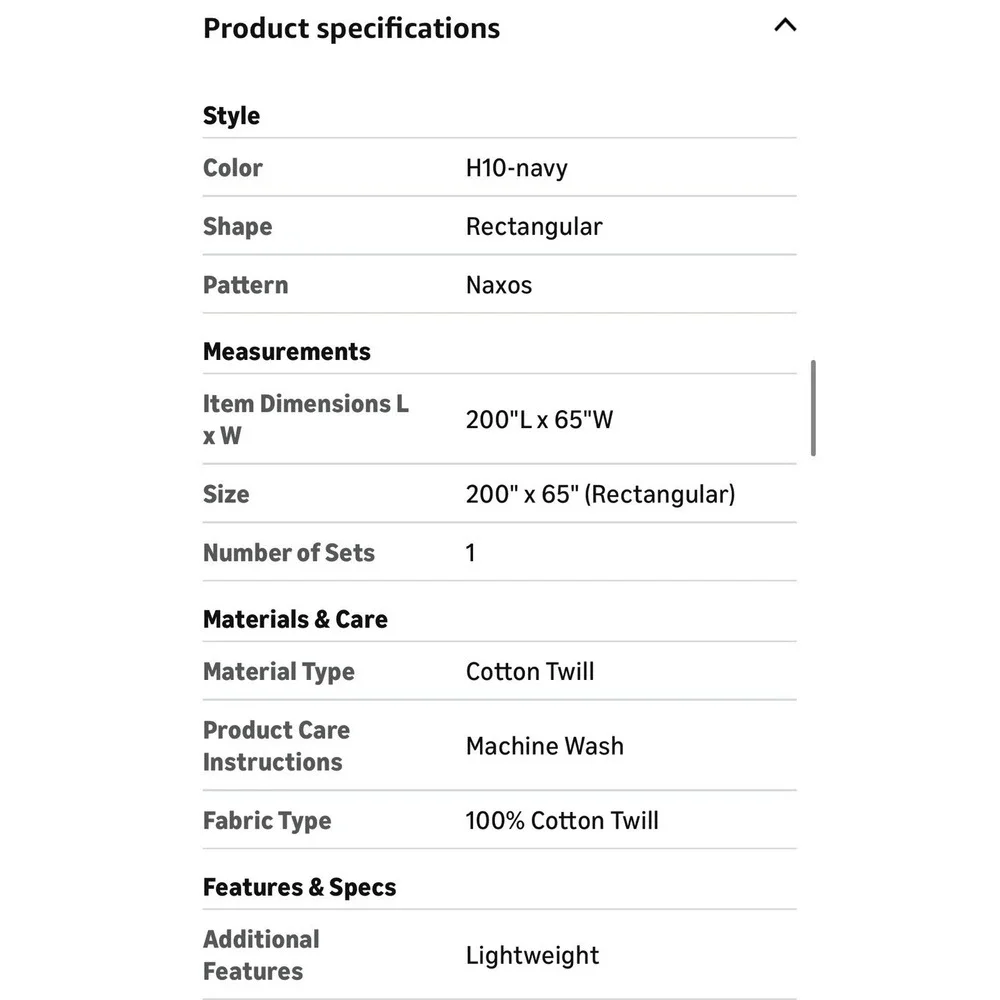Select the 200" x 65" (Rectangular) size value
The height and width of the screenshot is (1000, 1000).
click(x=600, y=494)
